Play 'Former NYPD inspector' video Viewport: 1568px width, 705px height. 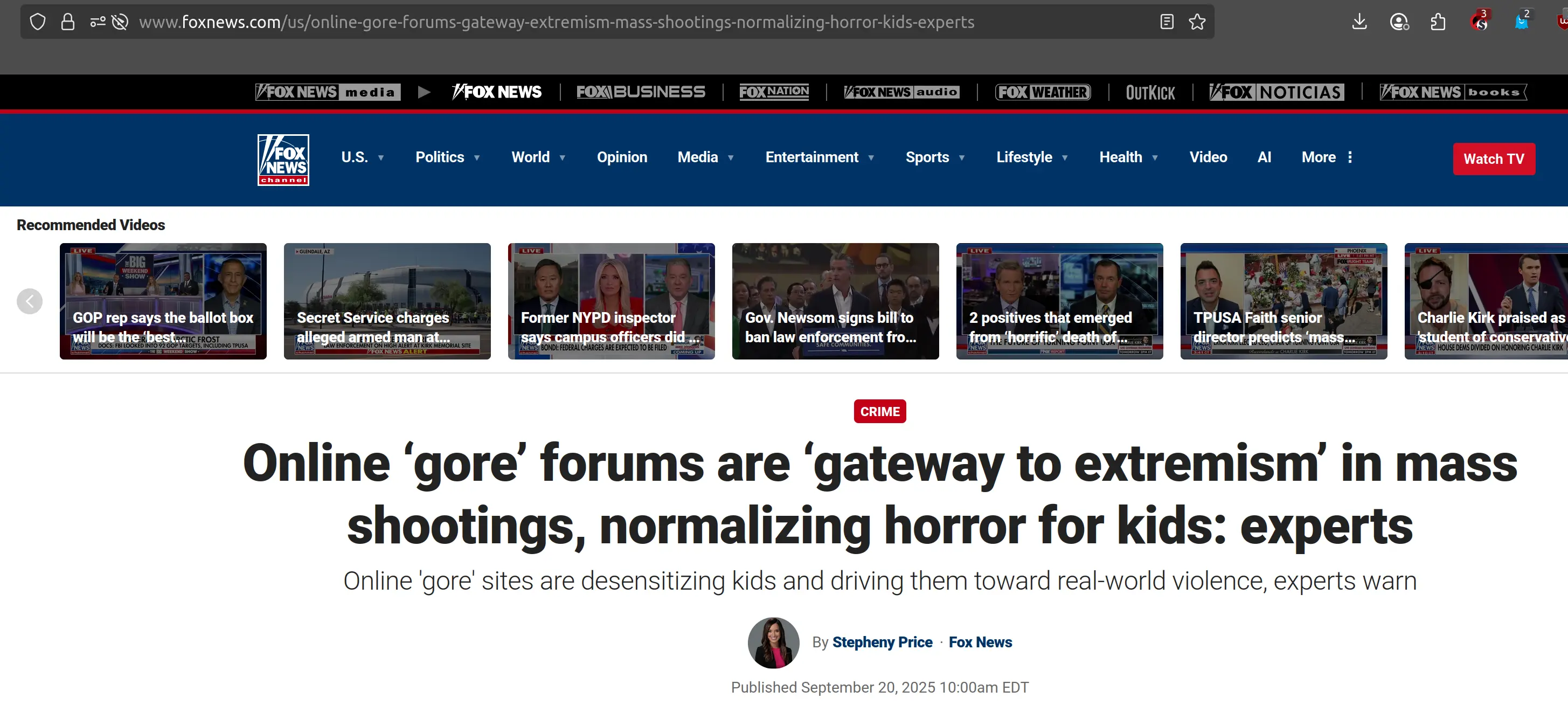pos(611,301)
